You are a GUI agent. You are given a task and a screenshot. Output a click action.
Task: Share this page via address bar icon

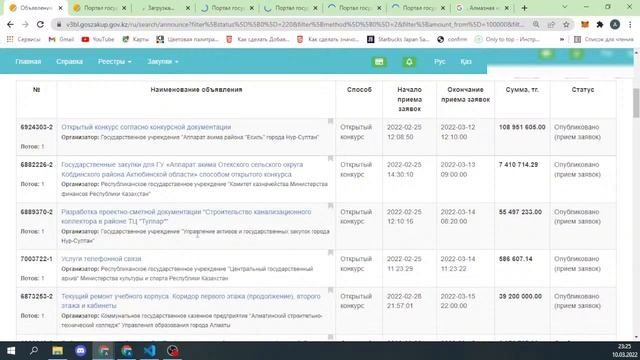(x=551, y=24)
